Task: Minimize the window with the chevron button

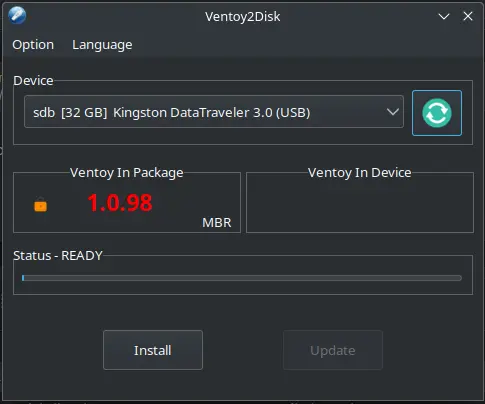Action: [444, 16]
